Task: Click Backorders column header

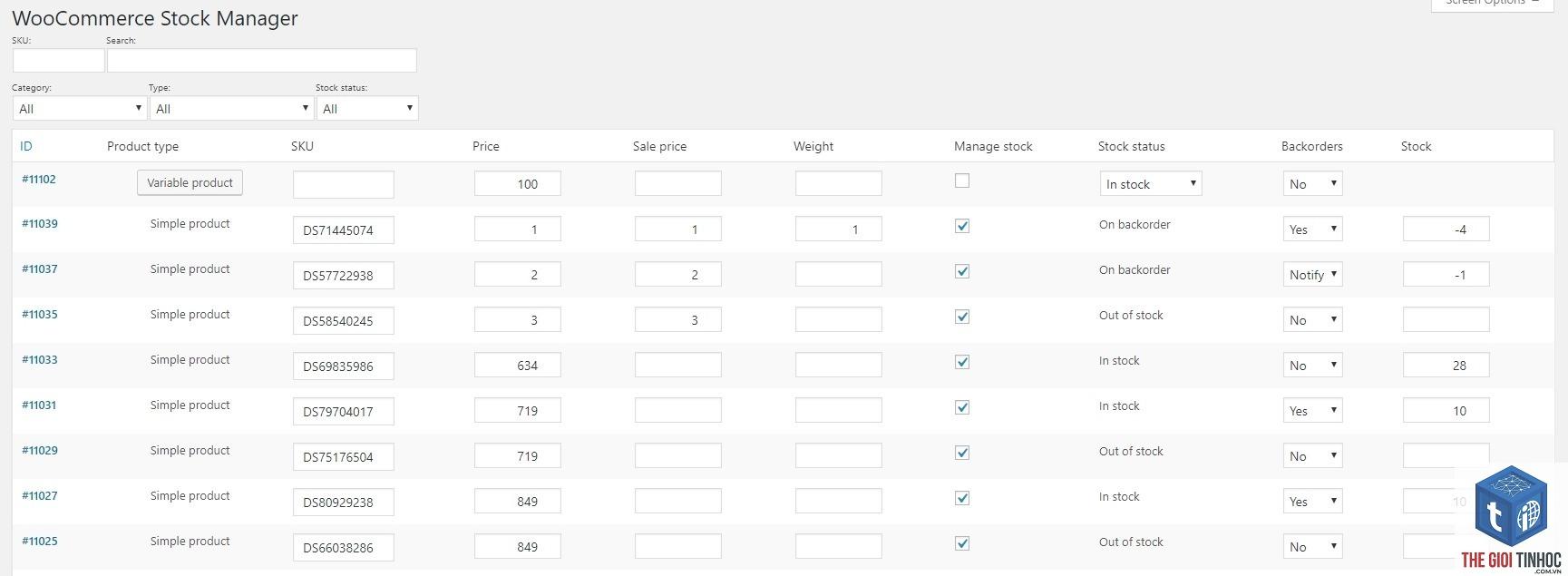Action: click(1311, 146)
